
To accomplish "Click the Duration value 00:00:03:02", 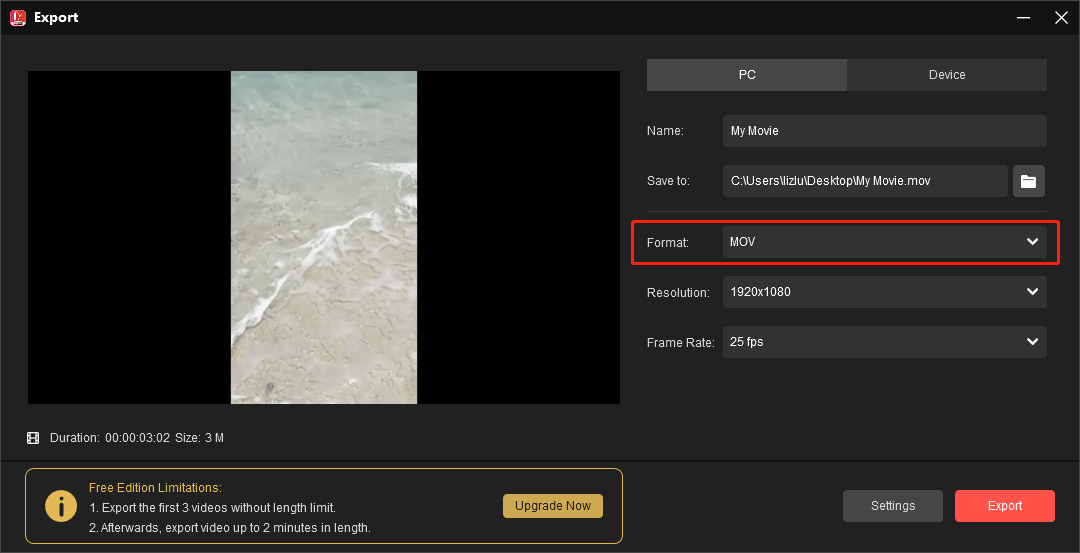I will pyautogui.click(x=137, y=438).
